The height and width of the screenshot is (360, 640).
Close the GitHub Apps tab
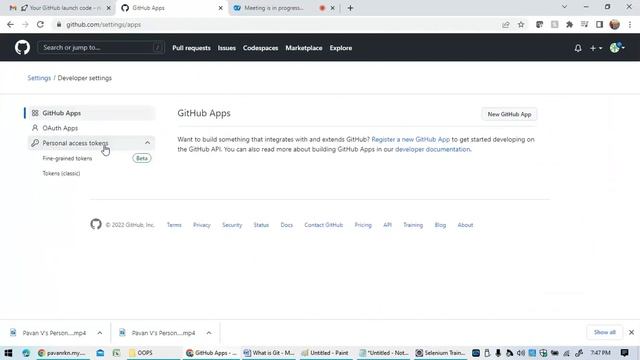tap(220, 8)
